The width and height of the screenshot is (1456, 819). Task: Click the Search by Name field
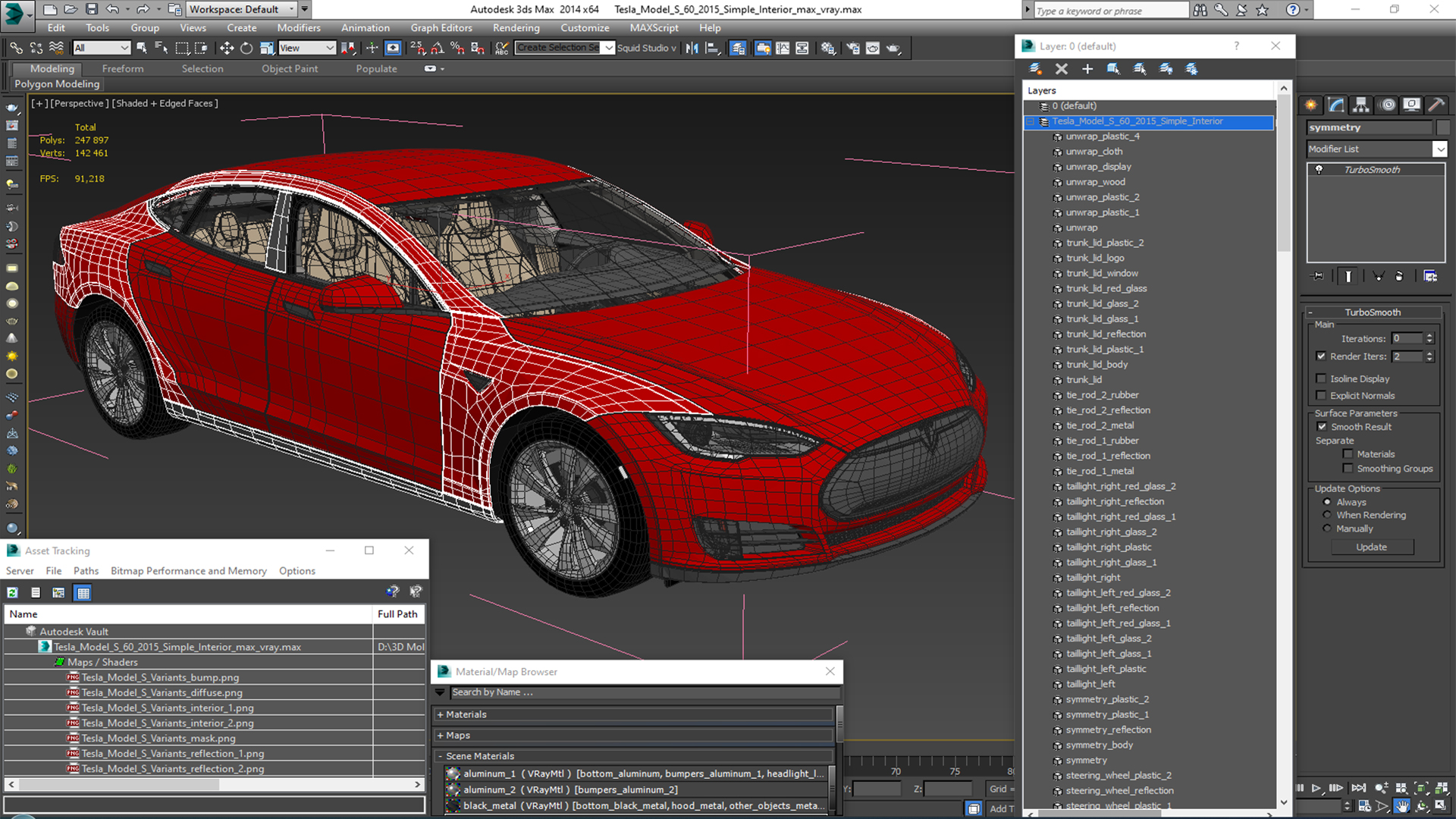pos(645,692)
